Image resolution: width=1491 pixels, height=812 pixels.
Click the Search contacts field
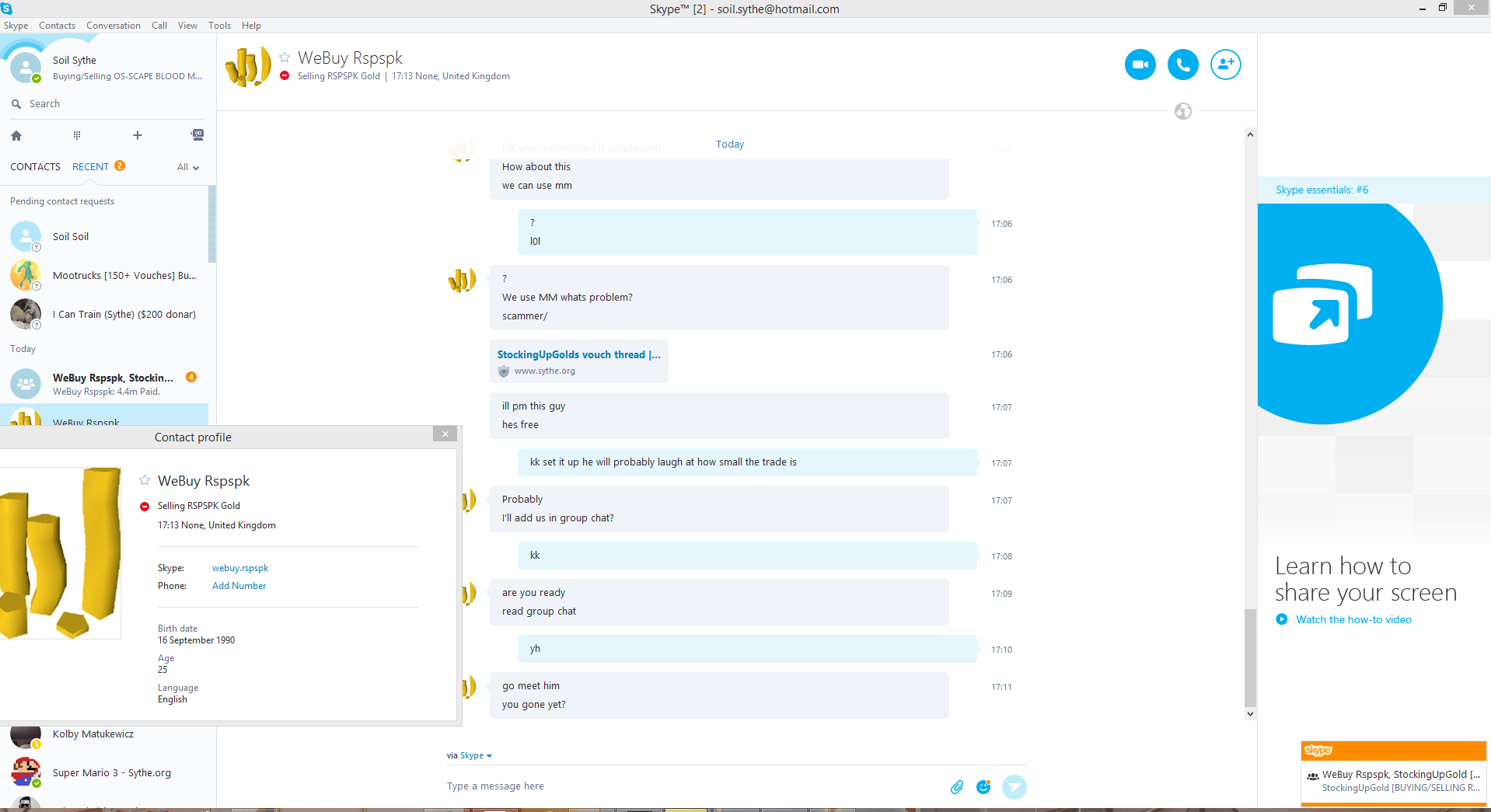tap(108, 104)
